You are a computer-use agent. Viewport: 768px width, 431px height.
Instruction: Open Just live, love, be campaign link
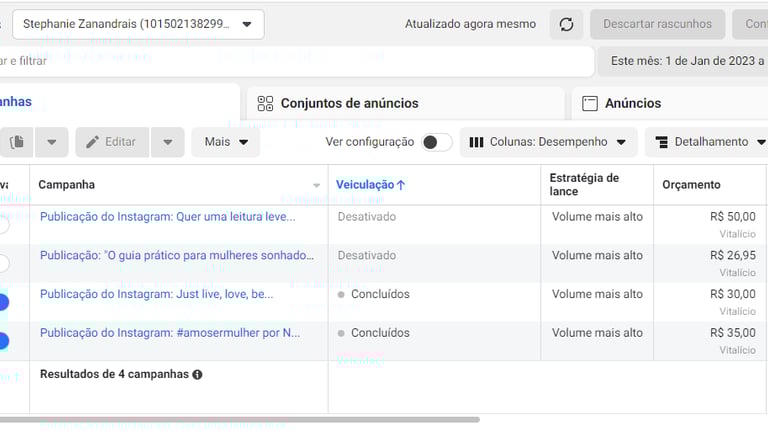click(x=156, y=294)
